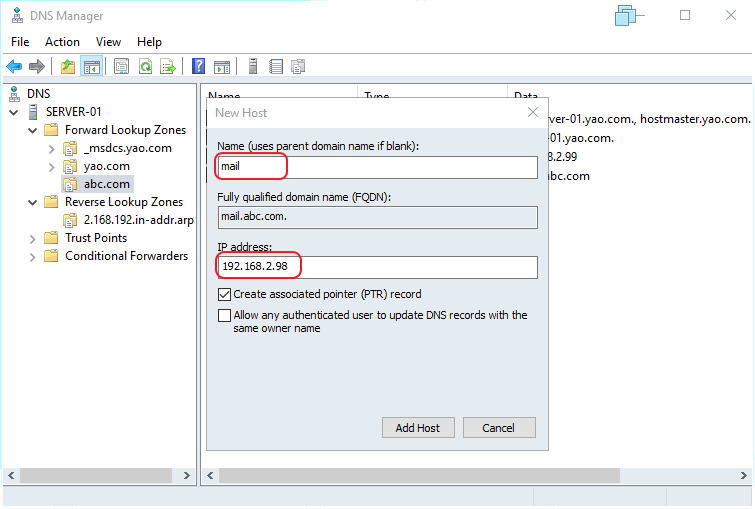Viewport: 755px width, 509px height.
Task: Expand the Trust Points node
Action: pyautogui.click(x=33, y=239)
